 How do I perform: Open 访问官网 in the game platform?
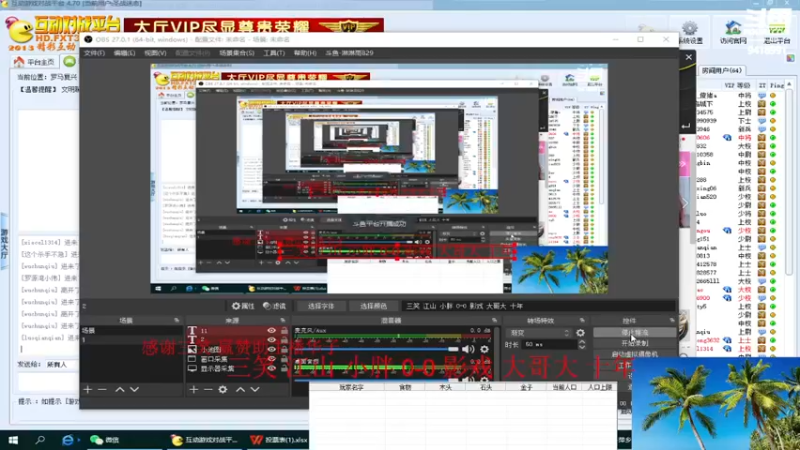[x=733, y=32]
